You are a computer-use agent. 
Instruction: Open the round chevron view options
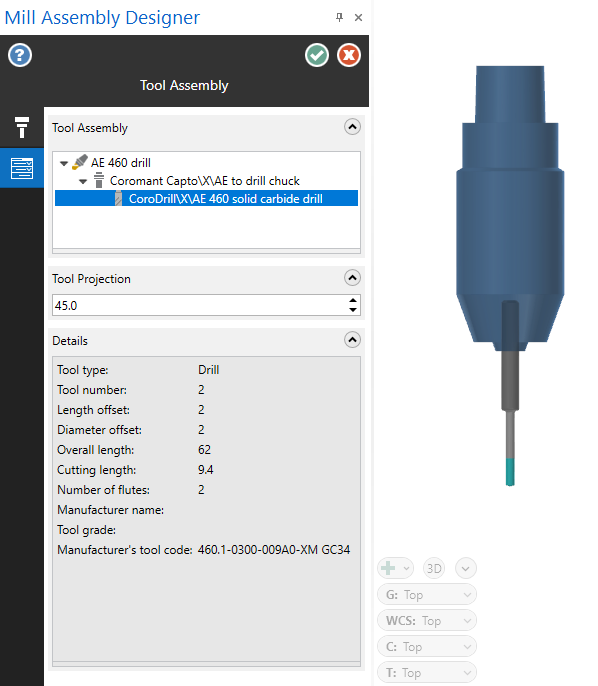click(x=465, y=568)
